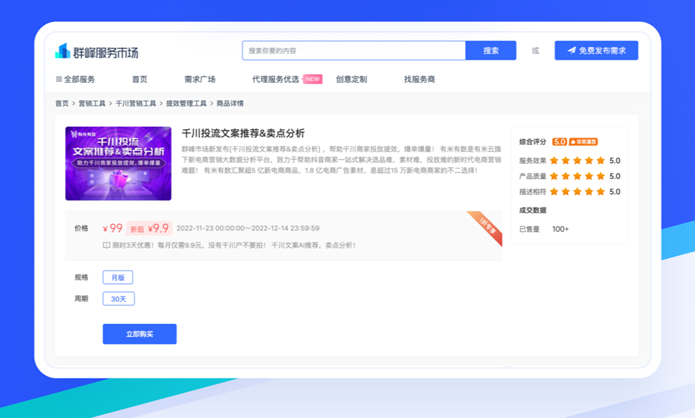The height and width of the screenshot is (418, 695).
Task: Click the 5.0 overall score badge
Action: (559, 142)
